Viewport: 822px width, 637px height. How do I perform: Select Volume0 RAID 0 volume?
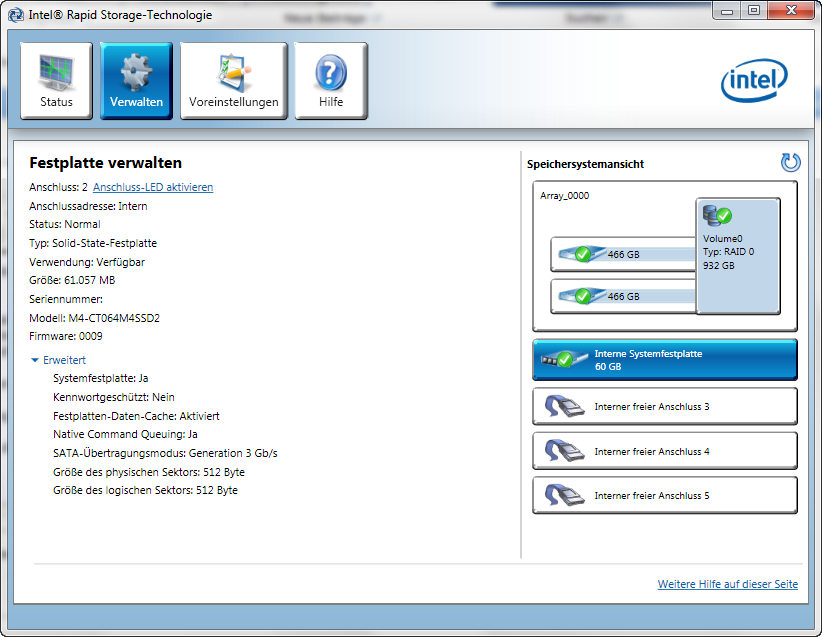click(738, 256)
